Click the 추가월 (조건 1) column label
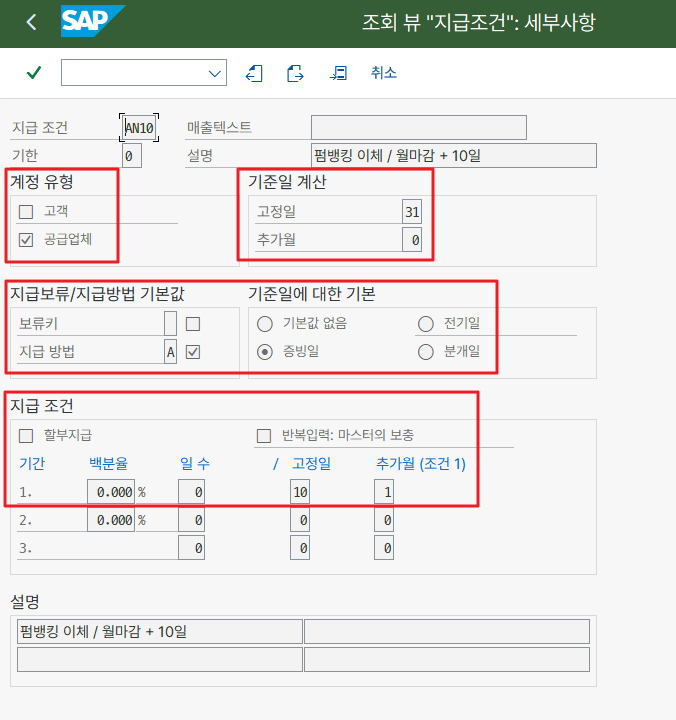Viewport: 676px width, 720px height. tap(421, 464)
